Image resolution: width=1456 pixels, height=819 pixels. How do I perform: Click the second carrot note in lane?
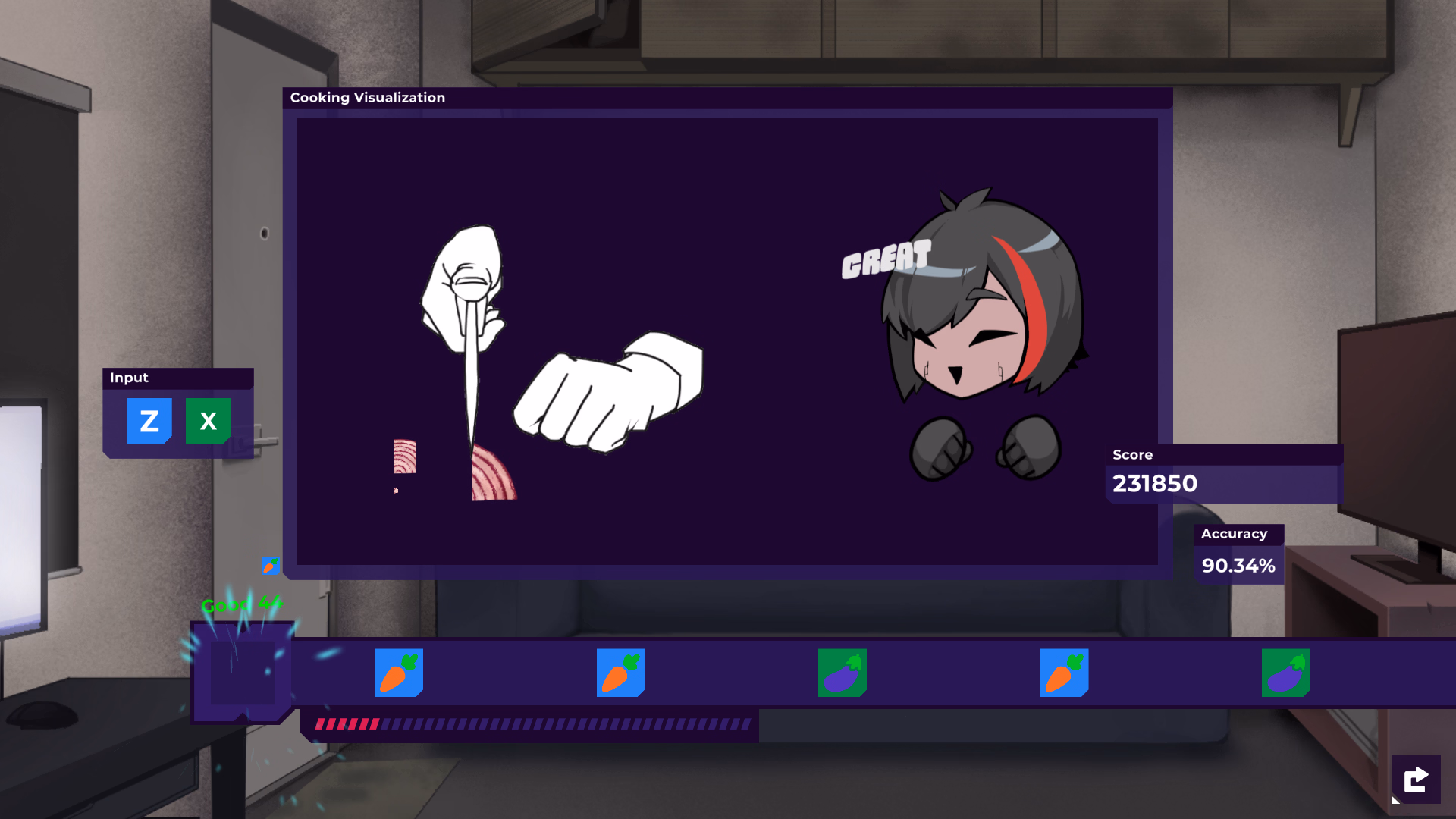click(x=620, y=673)
